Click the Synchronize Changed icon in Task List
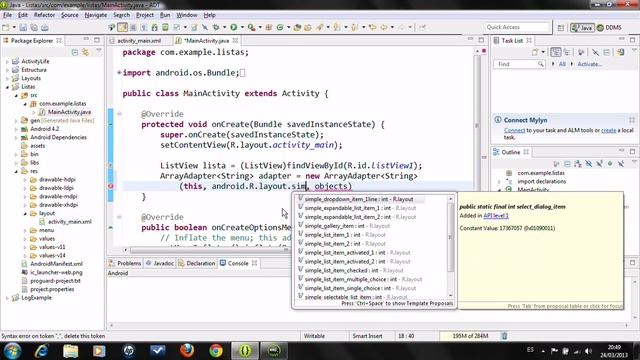This screenshot has height=360, width=640. point(620,52)
